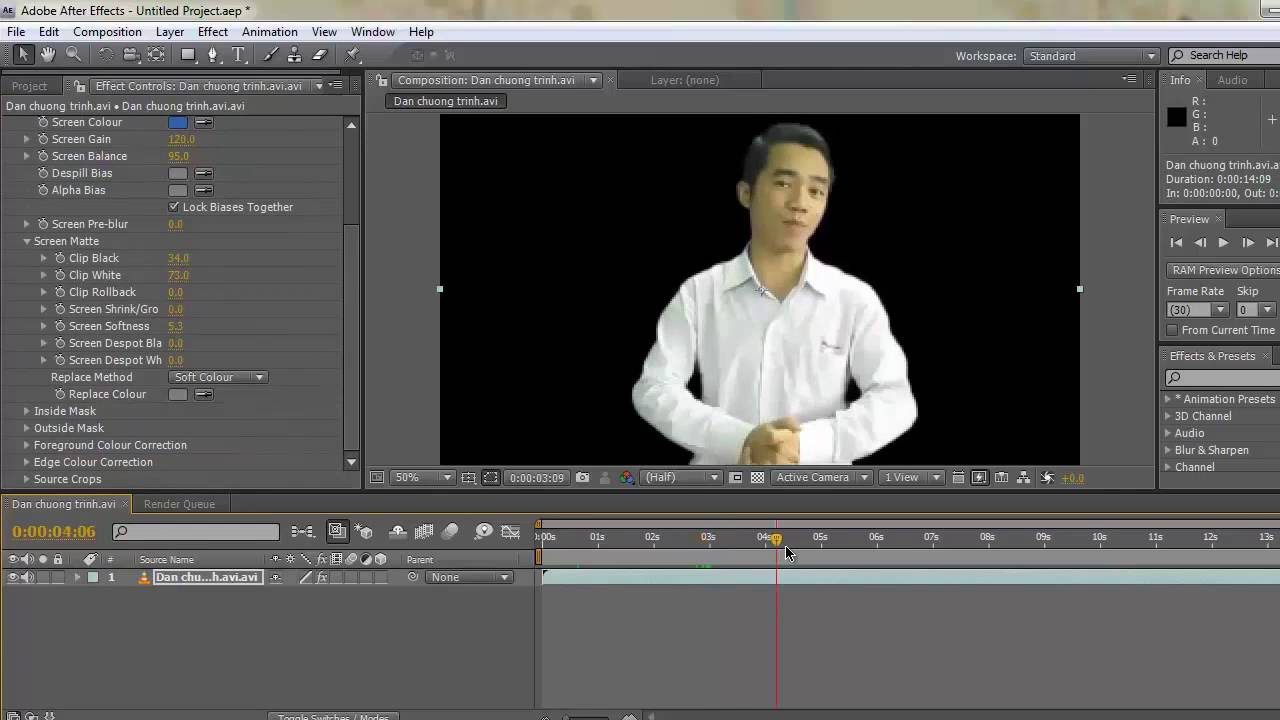Select the Pen tool
This screenshot has height=720, width=1280.
pyautogui.click(x=212, y=55)
